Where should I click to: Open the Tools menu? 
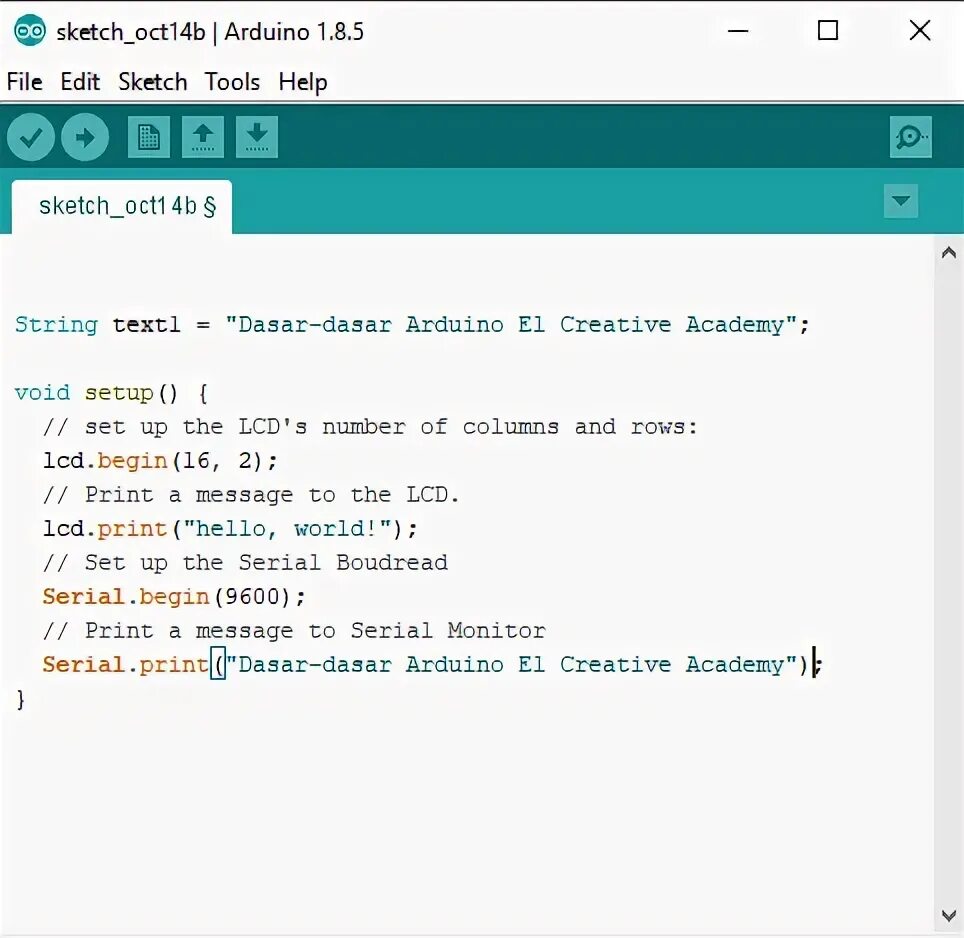click(232, 82)
